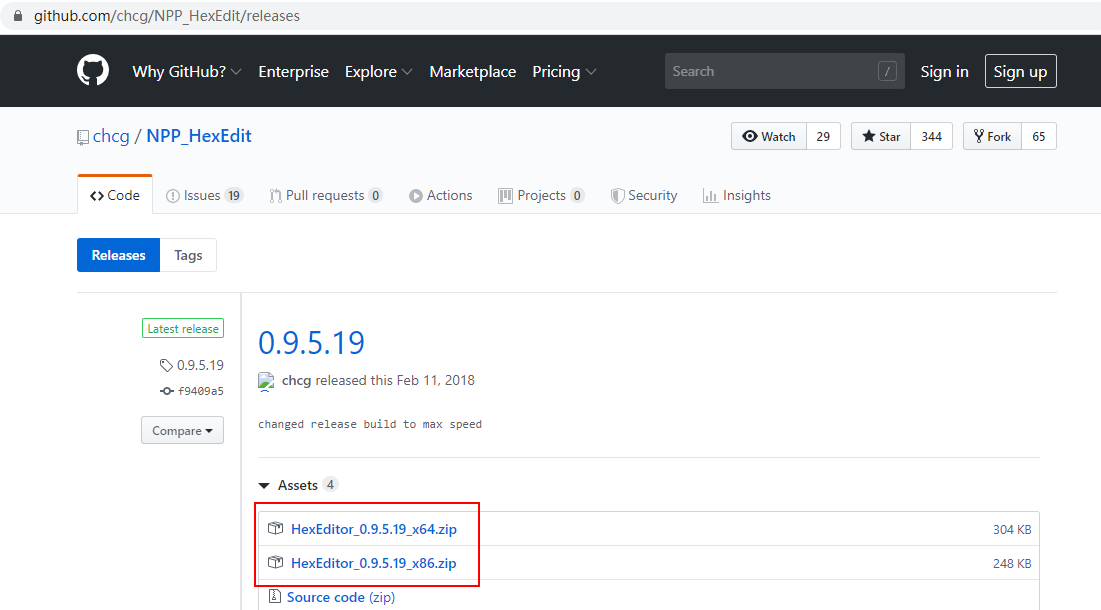The width and height of the screenshot is (1101, 610).
Task: Click the Sign up button
Action: (1020, 71)
